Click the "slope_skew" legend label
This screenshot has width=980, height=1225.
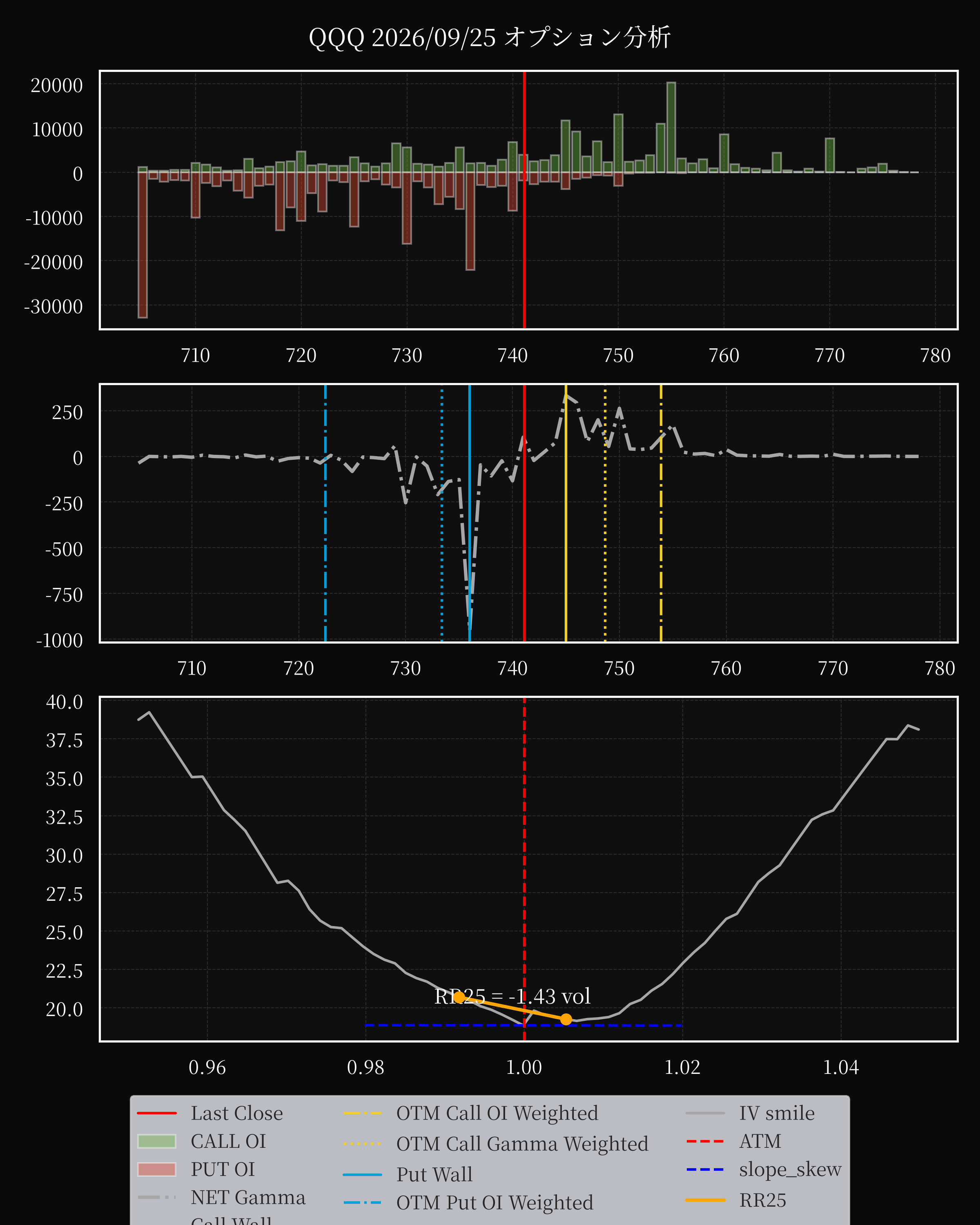click(790, 1169)
